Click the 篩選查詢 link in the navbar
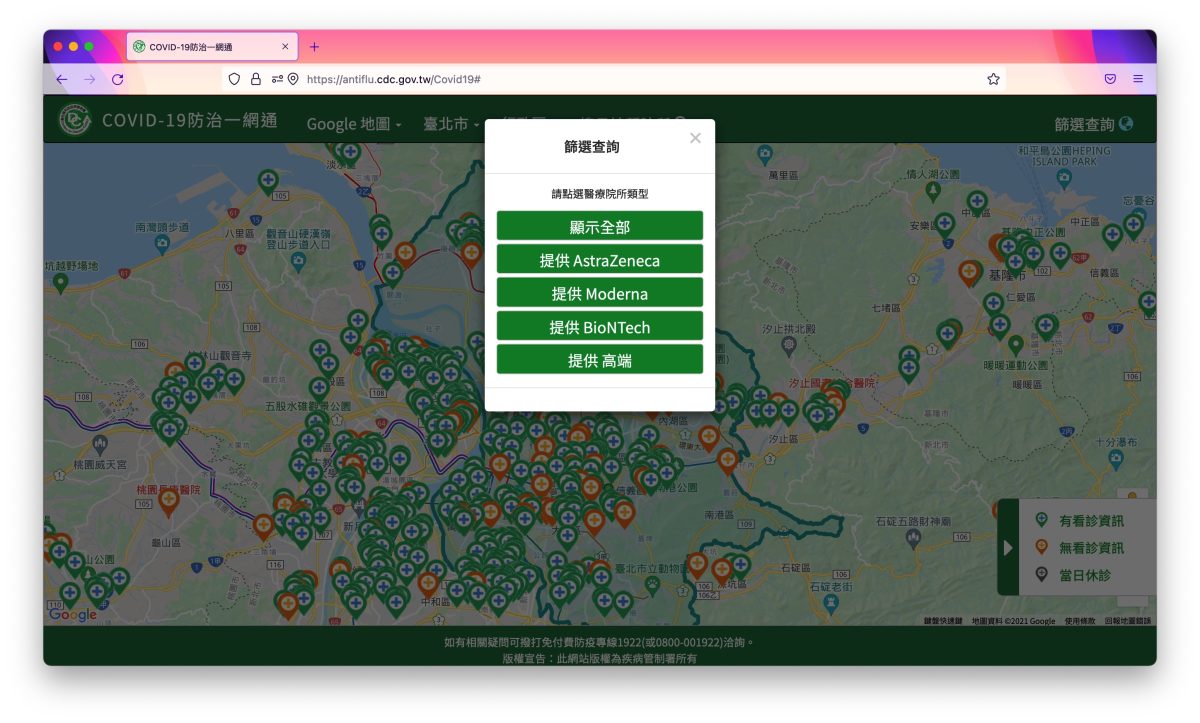This screenshot has width=1200, height=723. (1093, 124)
